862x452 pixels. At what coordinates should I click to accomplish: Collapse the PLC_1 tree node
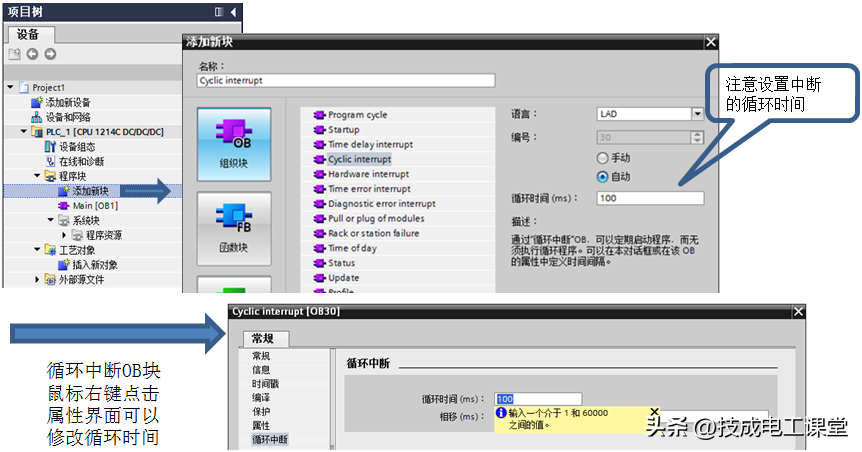[x=24, y=131]
